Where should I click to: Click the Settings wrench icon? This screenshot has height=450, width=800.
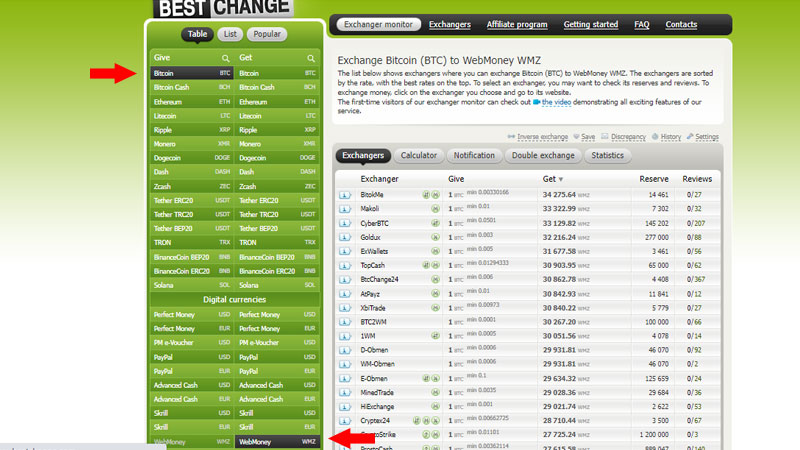tap(690, 136)
